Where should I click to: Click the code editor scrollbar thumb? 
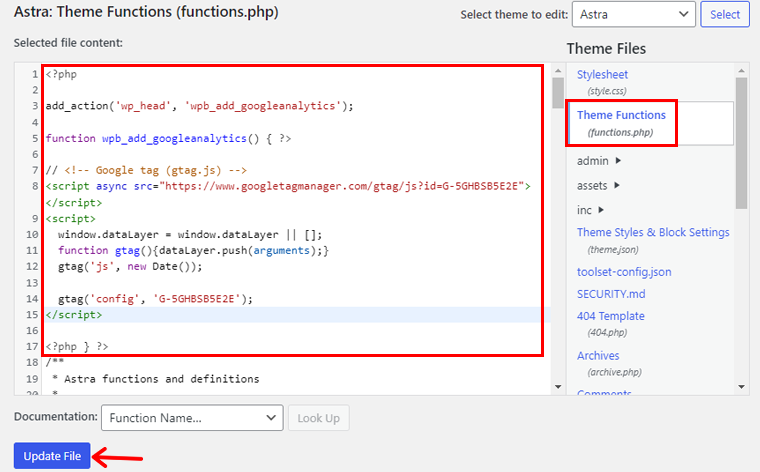coord(558,93)
